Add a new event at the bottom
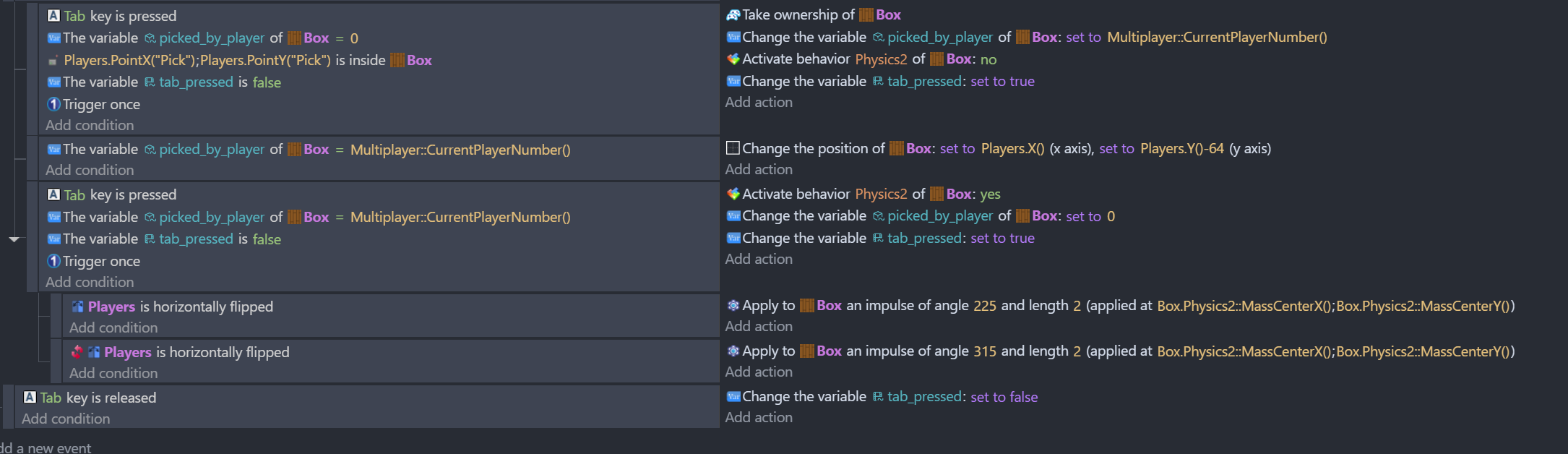The image size is (1568, 454). [x=46, y=447]
